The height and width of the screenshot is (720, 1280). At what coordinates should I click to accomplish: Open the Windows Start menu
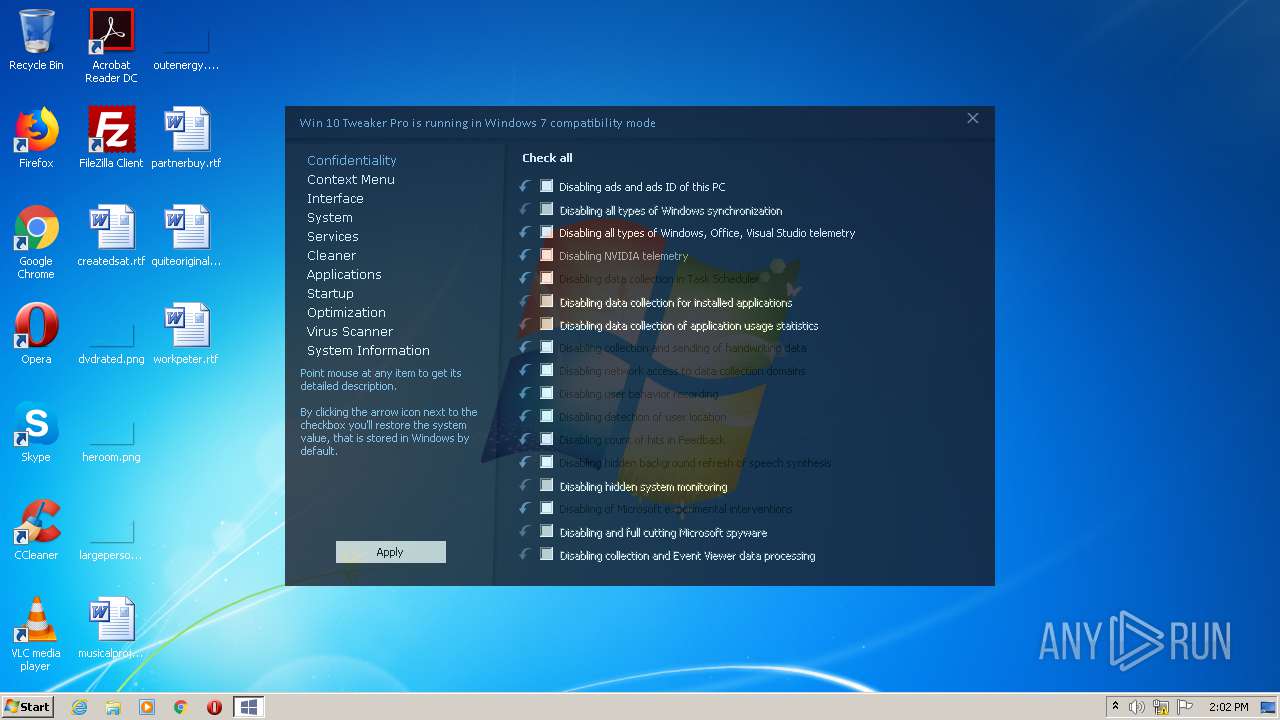(28, 707)
